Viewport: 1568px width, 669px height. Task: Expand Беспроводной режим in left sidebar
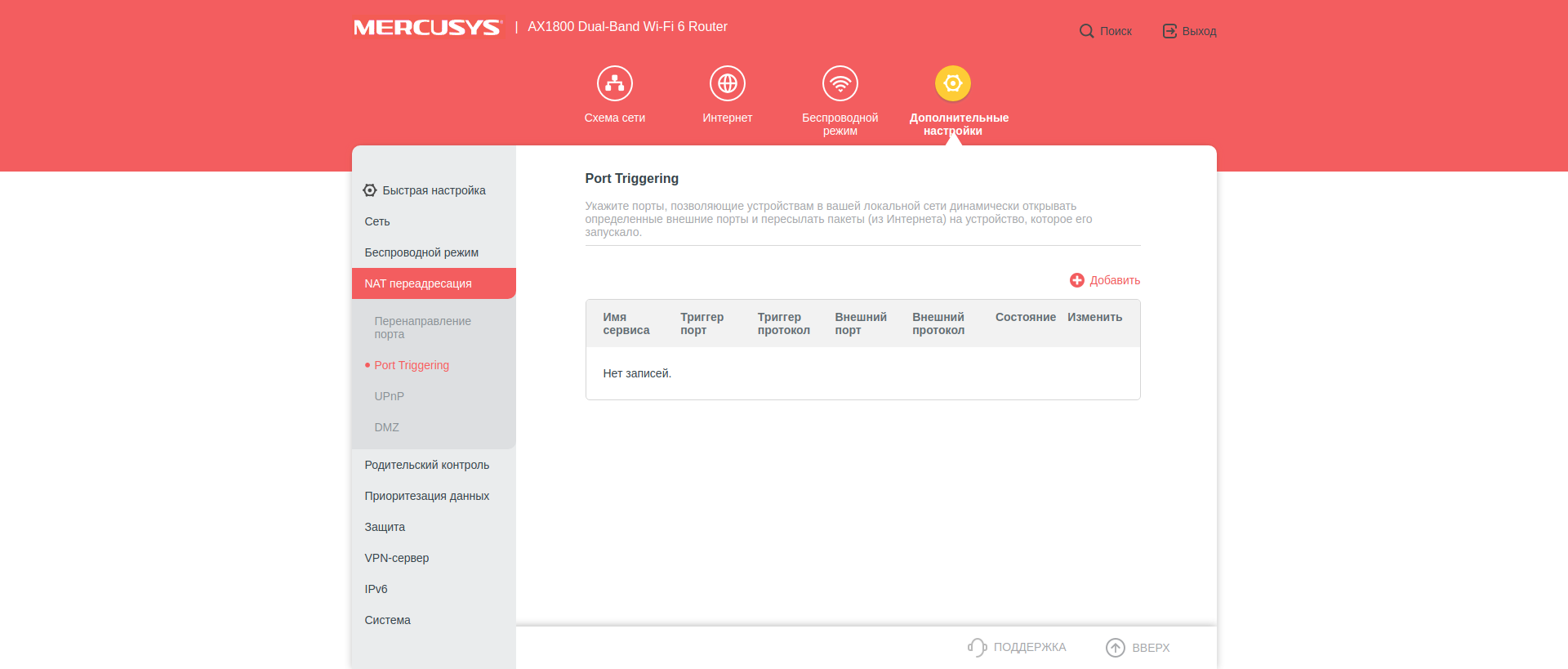click(x=421, y=252)
